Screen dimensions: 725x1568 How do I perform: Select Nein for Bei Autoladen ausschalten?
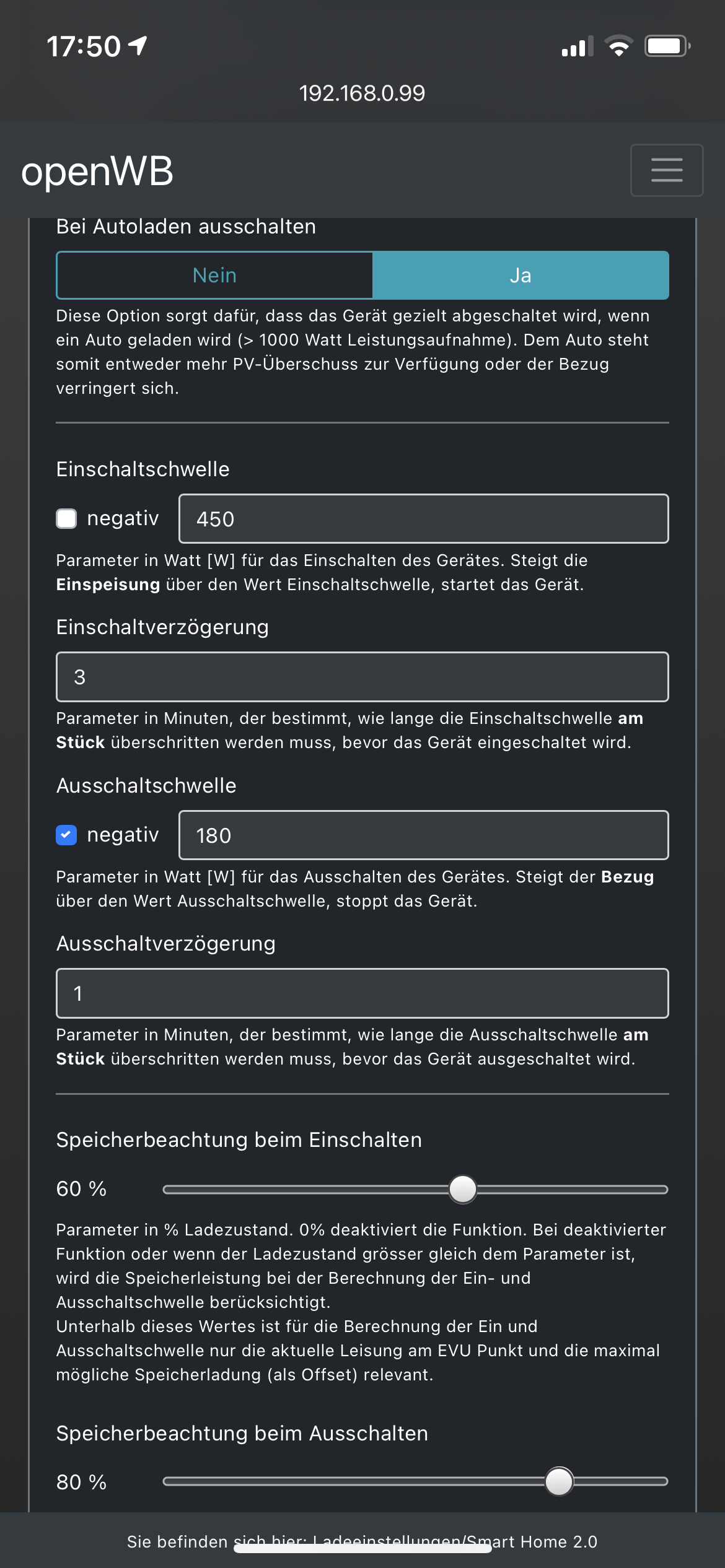tap(214, 276)
